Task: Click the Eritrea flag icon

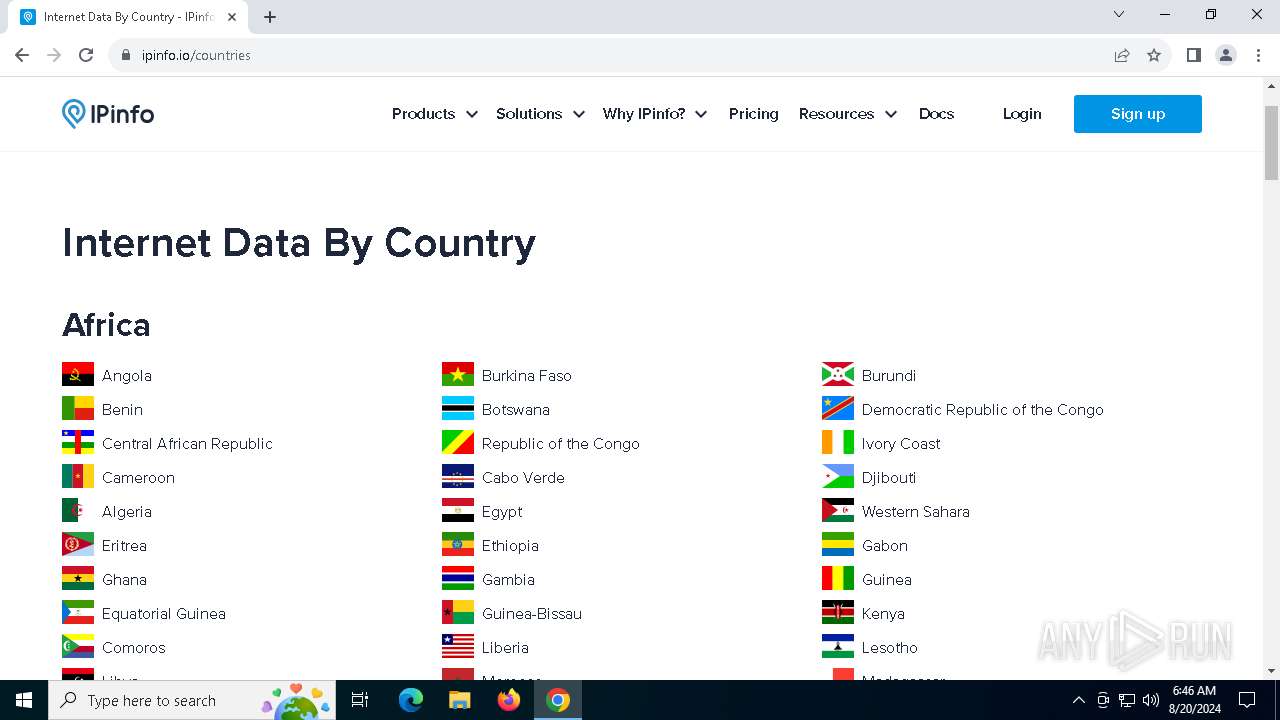Action: pyautogui.click(x=78, y=545)
